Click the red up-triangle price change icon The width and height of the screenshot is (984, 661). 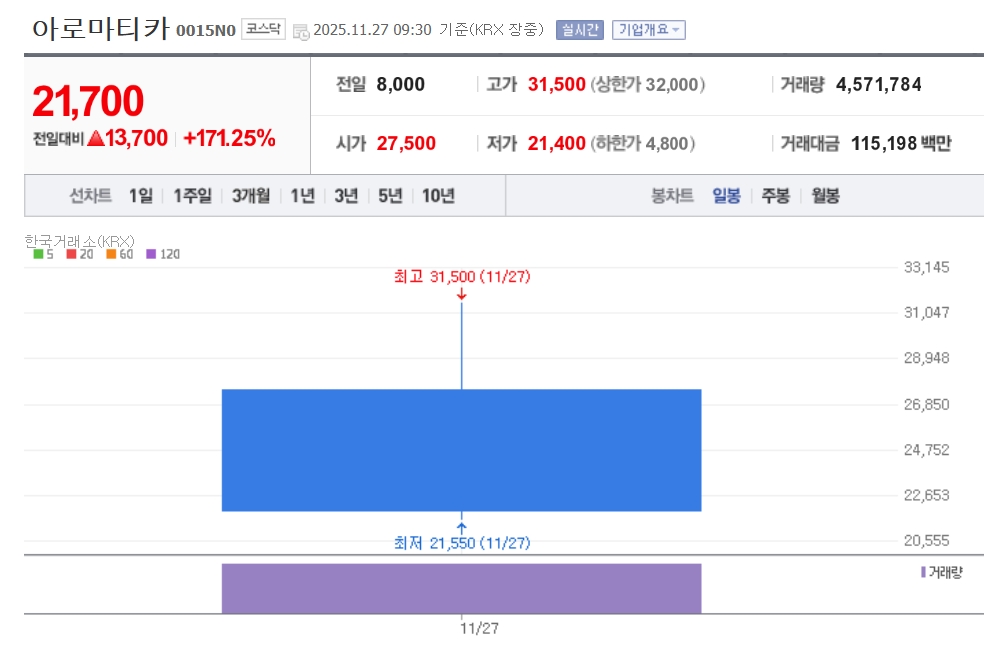click(x=96, y=138)
